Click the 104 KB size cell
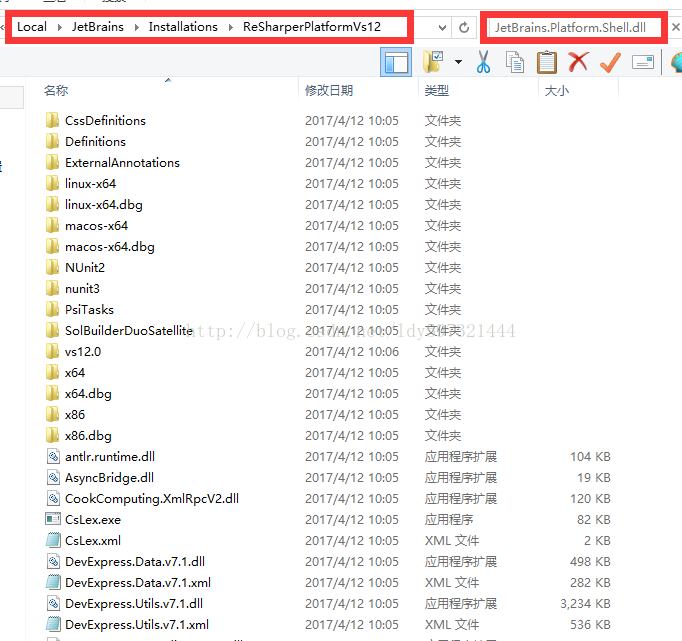This screenshot has width=682, height=641. pos(590,457)
